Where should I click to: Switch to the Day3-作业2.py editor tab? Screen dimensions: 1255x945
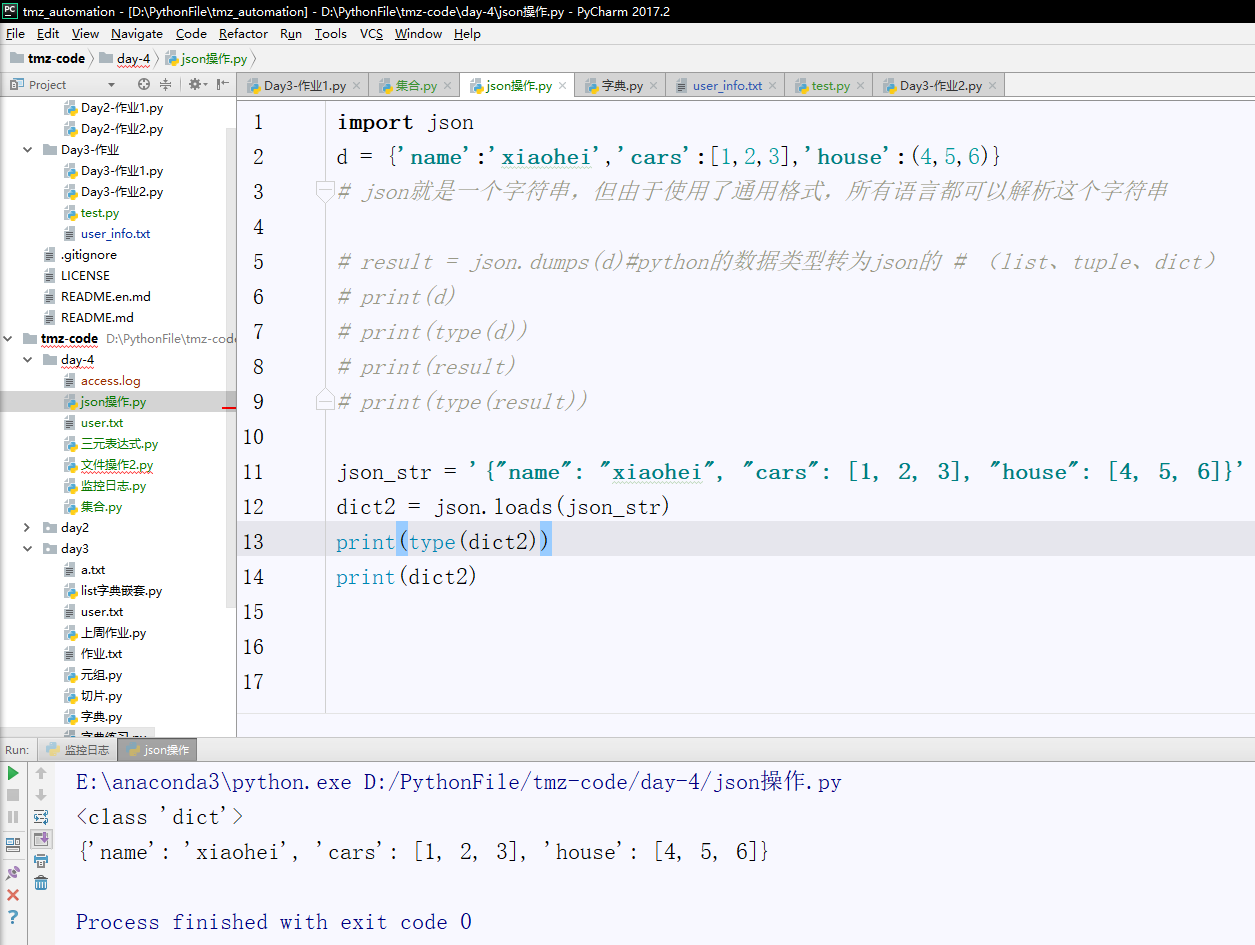(940, 86)
